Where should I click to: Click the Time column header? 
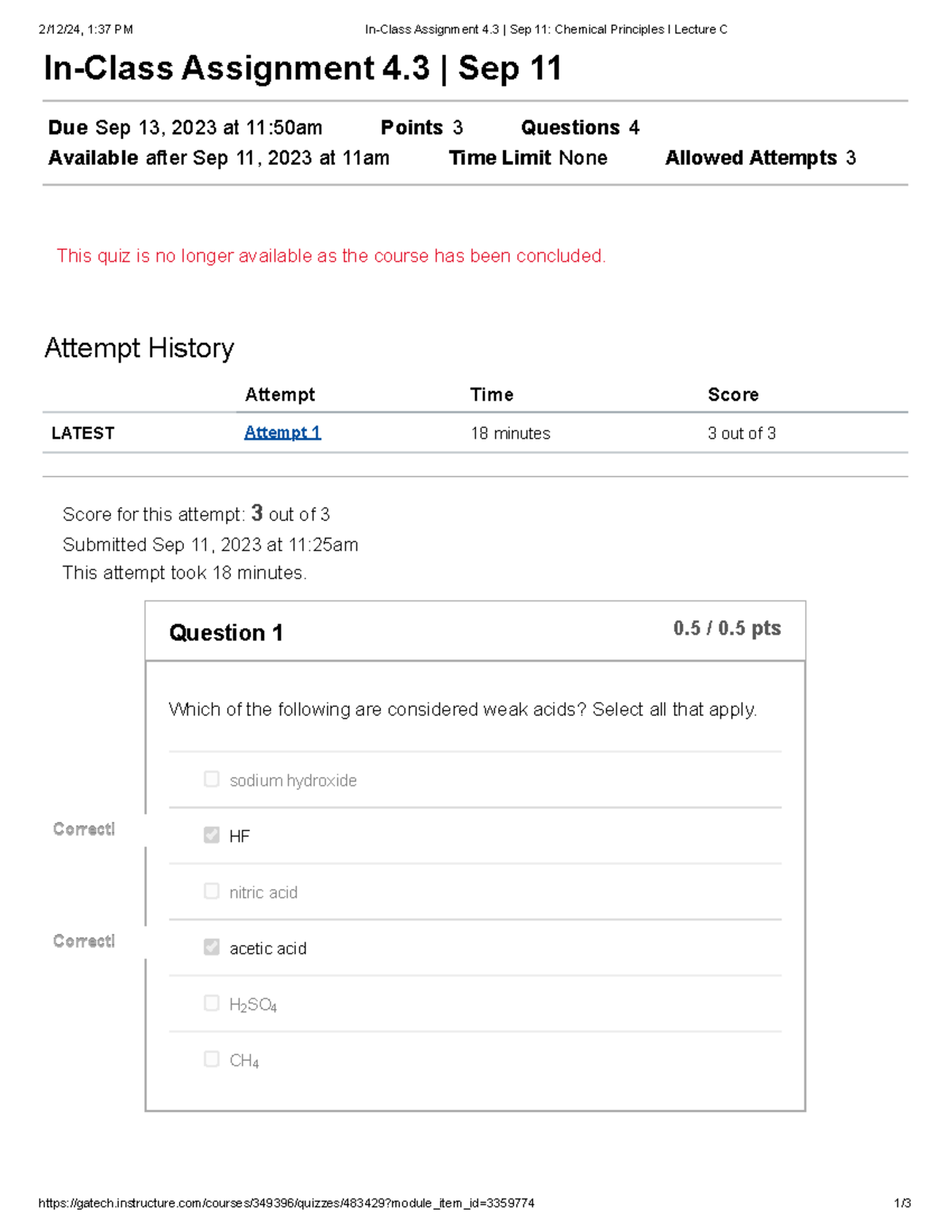[492, 394]
